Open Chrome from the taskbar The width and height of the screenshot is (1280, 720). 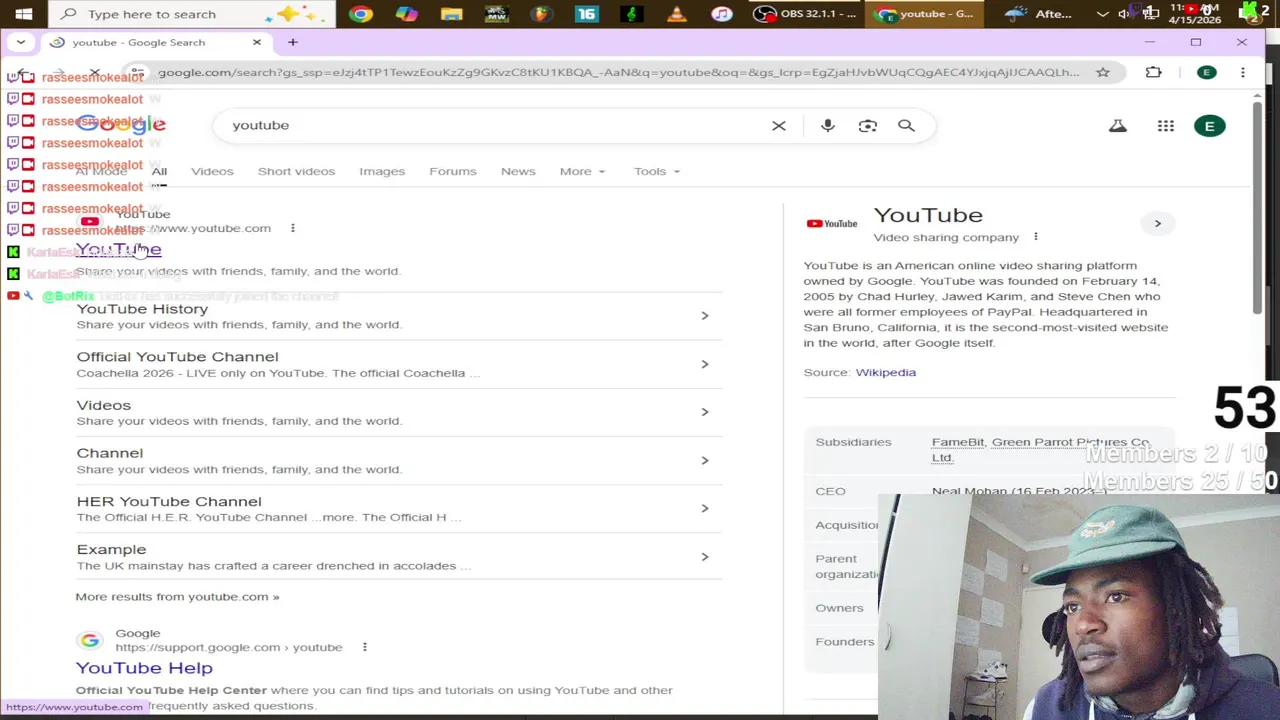tap(361, 14)
